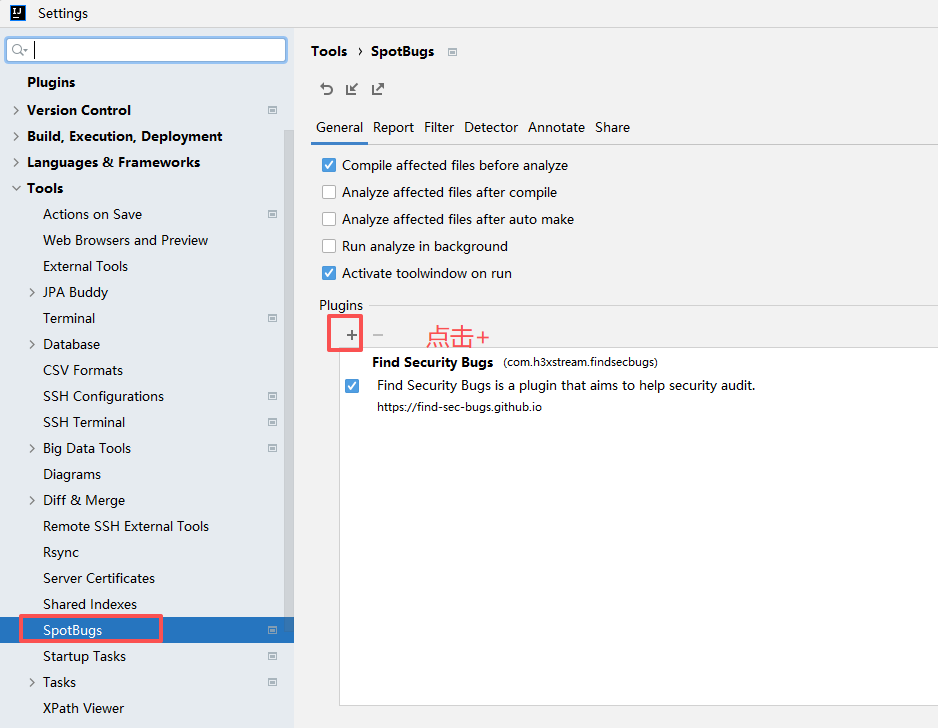Uncheck Compile affected files before analyze
The image size is (938, 728).
[x=329, y=165]
